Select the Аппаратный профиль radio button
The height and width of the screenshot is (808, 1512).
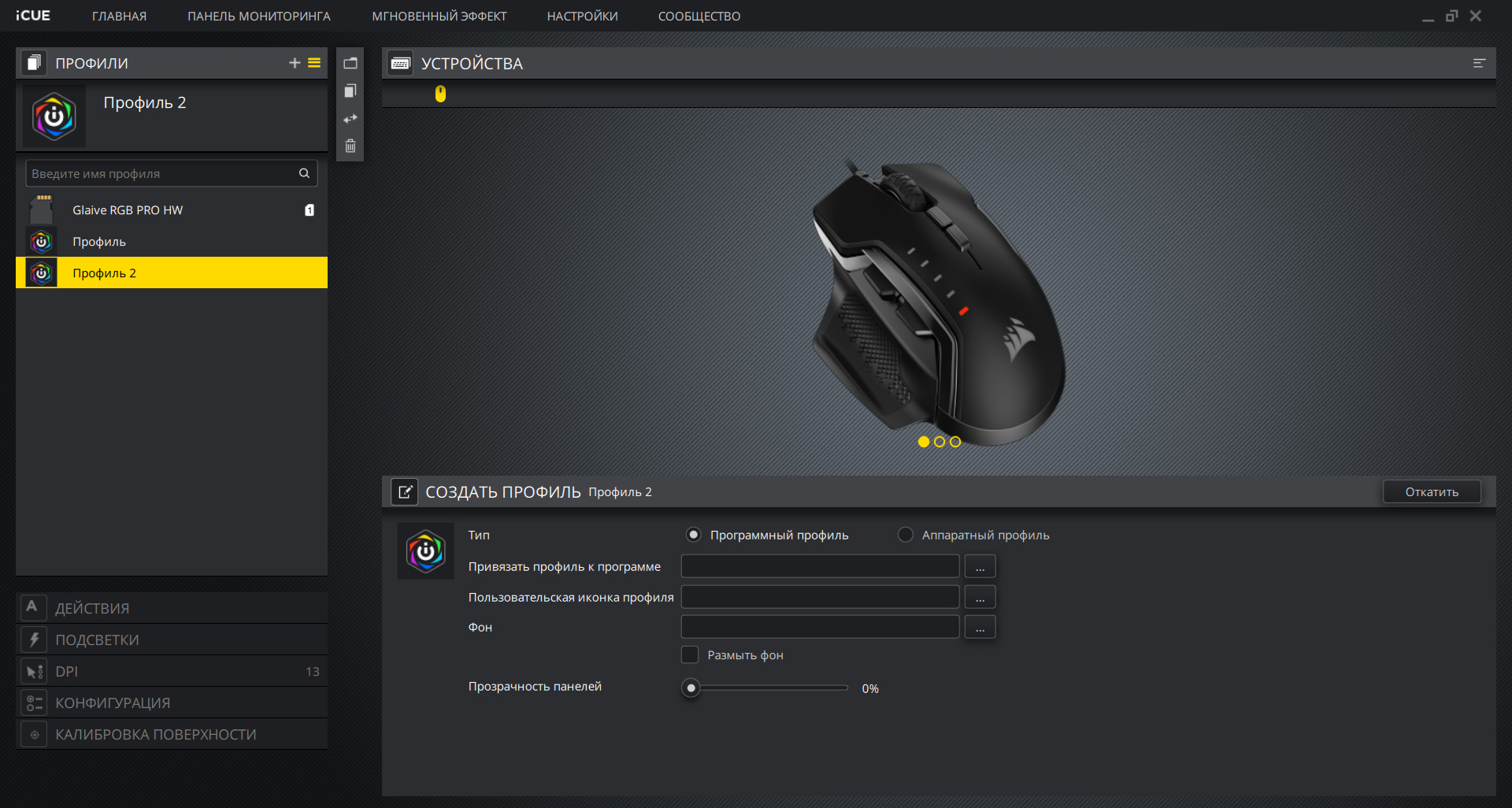coord(906,535)
